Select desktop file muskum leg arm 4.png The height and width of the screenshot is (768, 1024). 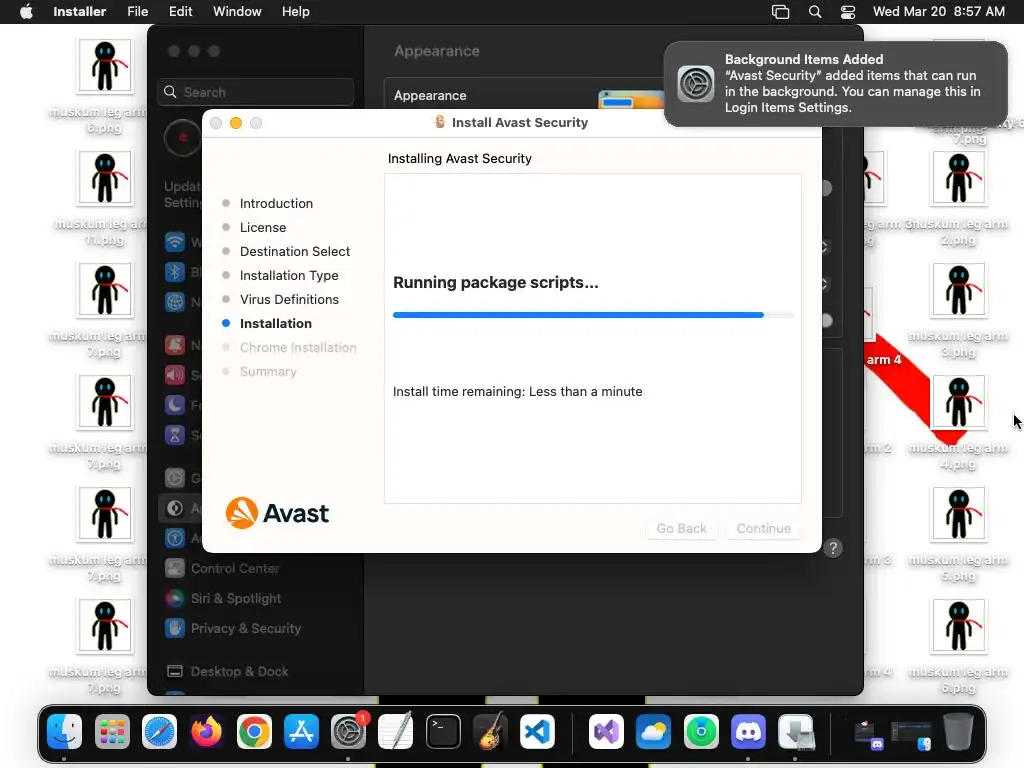click(x=958, y=423)
